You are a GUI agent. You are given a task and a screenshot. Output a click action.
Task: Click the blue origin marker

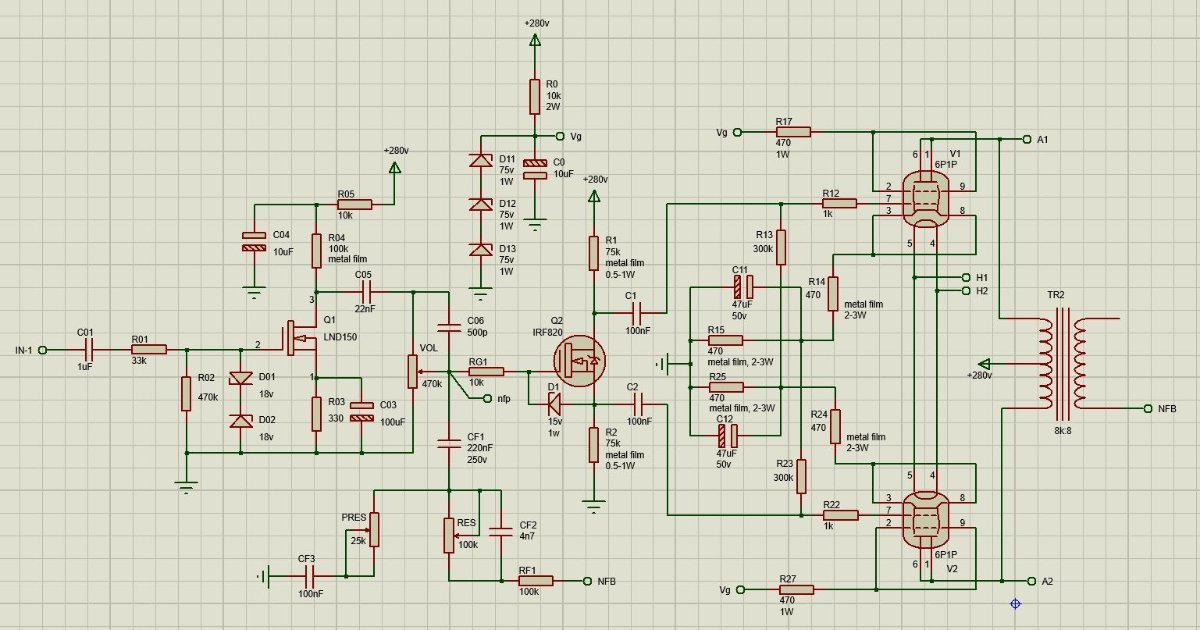tap(1015, 603)
